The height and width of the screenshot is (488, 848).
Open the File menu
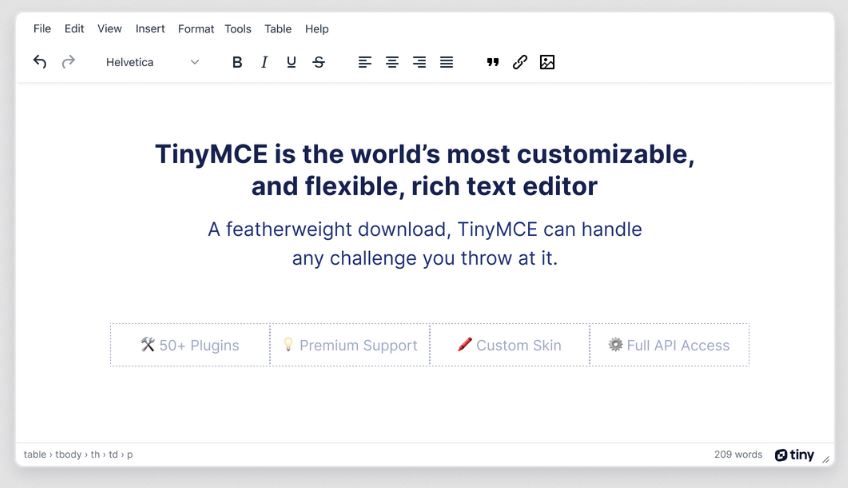pos(42,29)
